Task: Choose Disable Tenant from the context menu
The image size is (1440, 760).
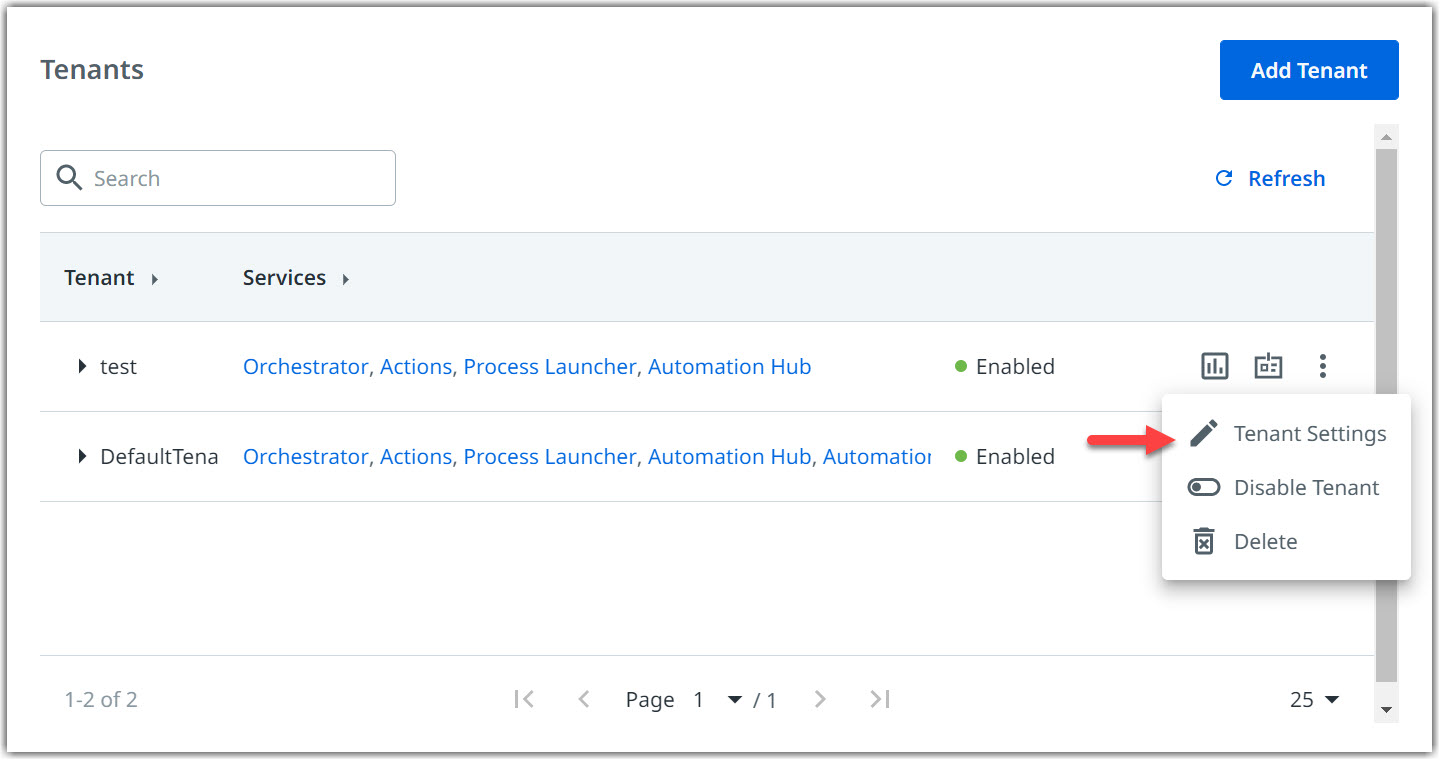Action: coord(1286,487)
